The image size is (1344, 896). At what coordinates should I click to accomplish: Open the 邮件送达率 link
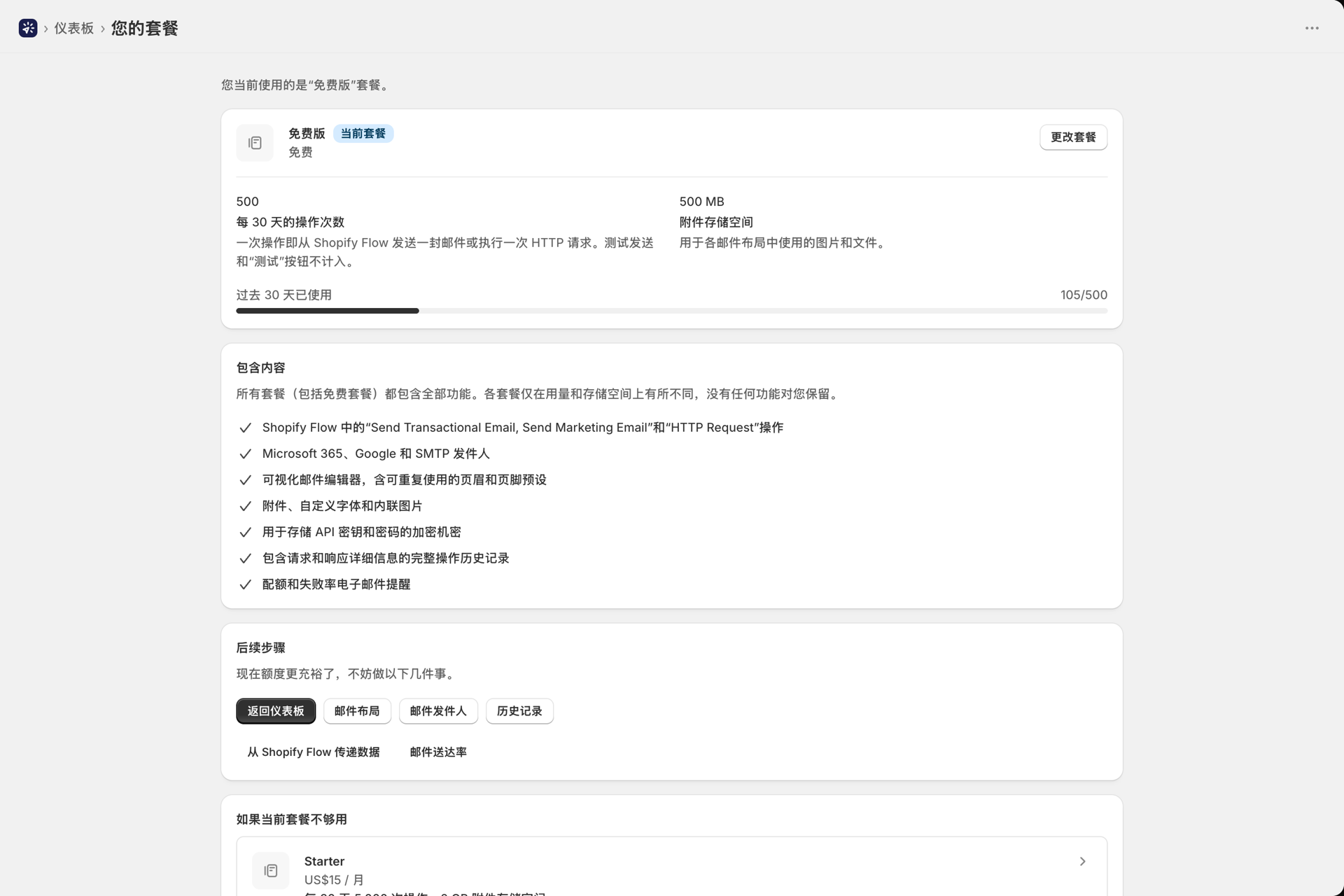click(x=438, y=752)
